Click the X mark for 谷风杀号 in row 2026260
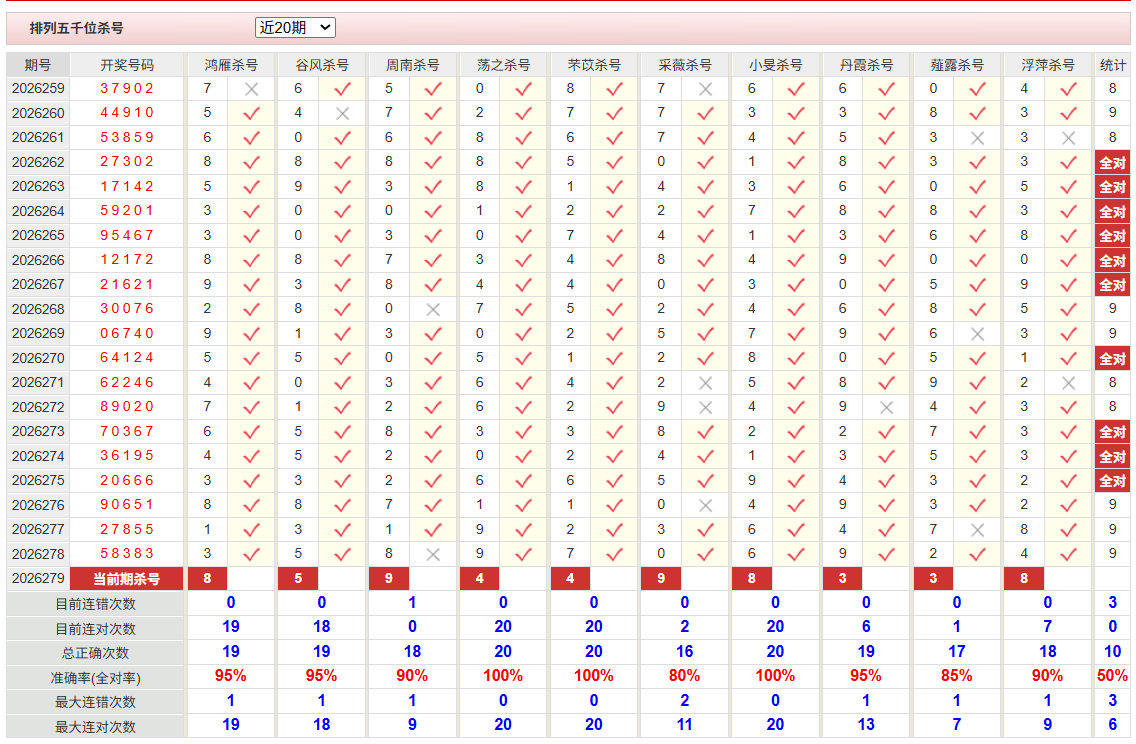Viewport: 1136px width, 744px height. tap(342, 114)
